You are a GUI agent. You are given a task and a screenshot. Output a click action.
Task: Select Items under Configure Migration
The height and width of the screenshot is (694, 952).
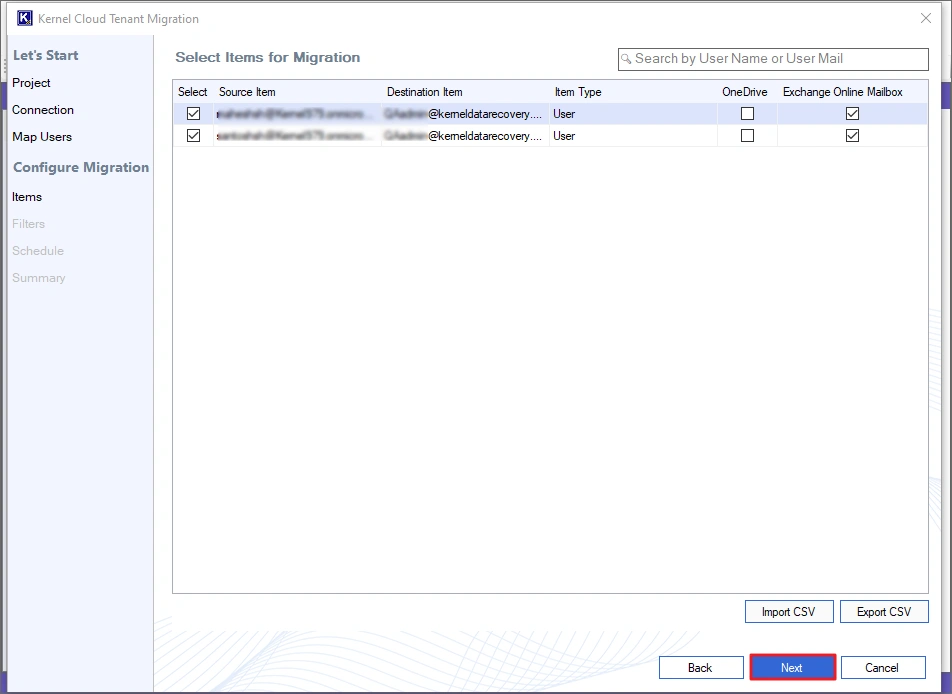(x=27, y=197)
